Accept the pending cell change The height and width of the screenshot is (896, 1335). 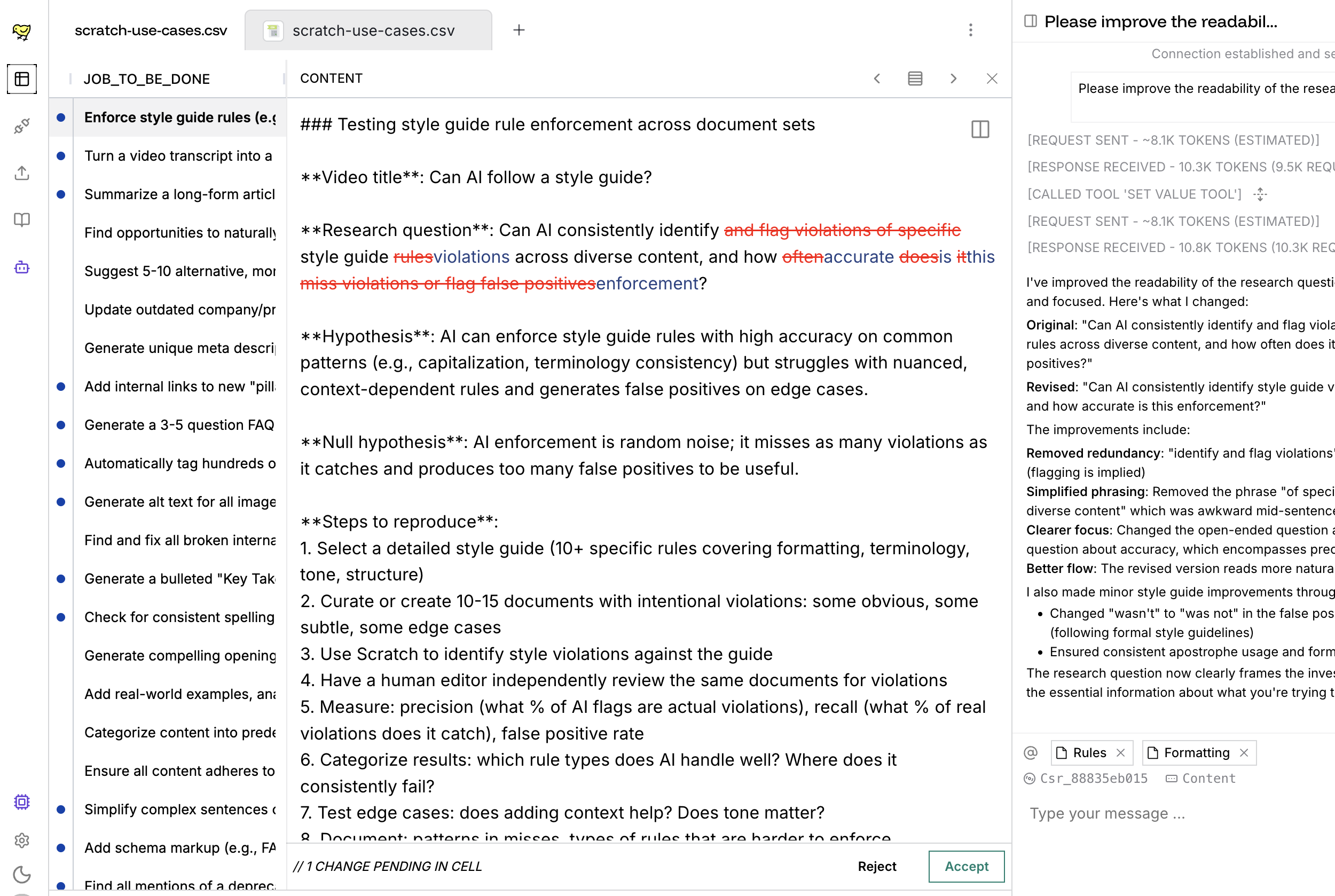[x=967, y=866]
